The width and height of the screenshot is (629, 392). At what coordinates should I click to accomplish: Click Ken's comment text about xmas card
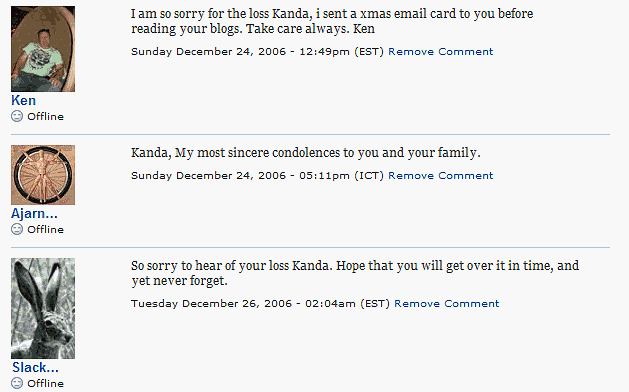pos(332,21)
